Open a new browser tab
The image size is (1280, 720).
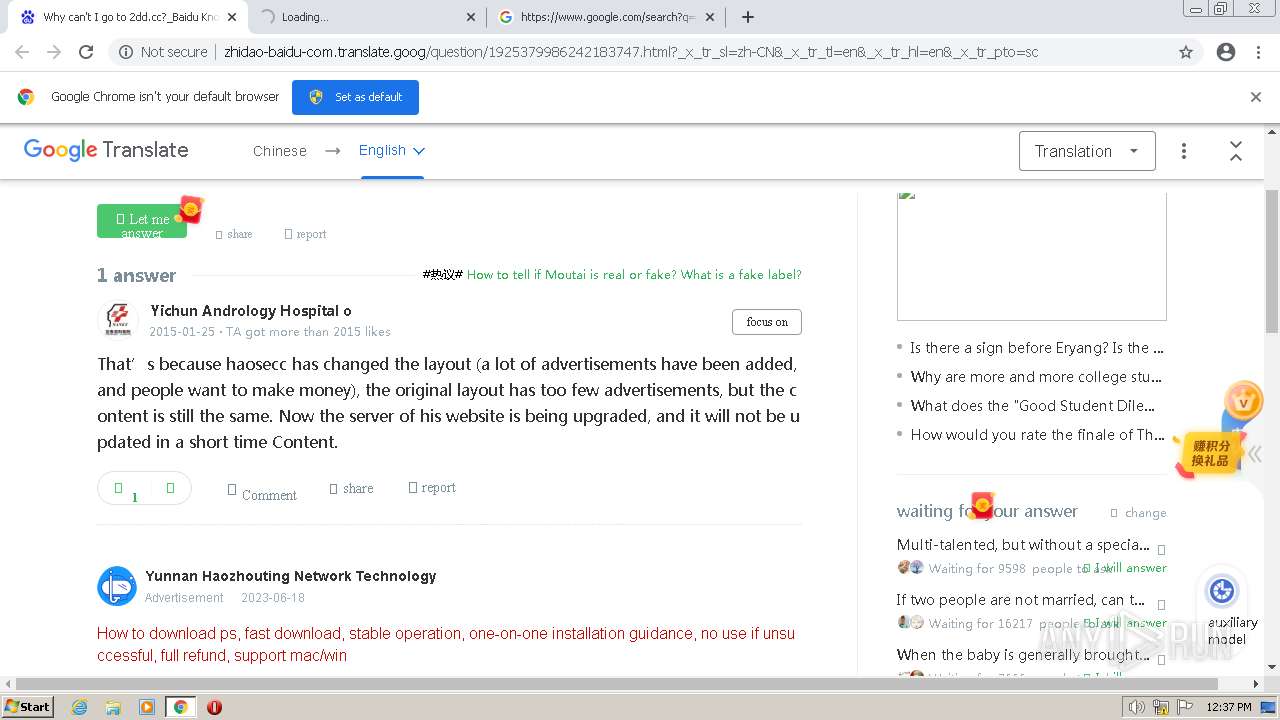[x=748, y=17]
